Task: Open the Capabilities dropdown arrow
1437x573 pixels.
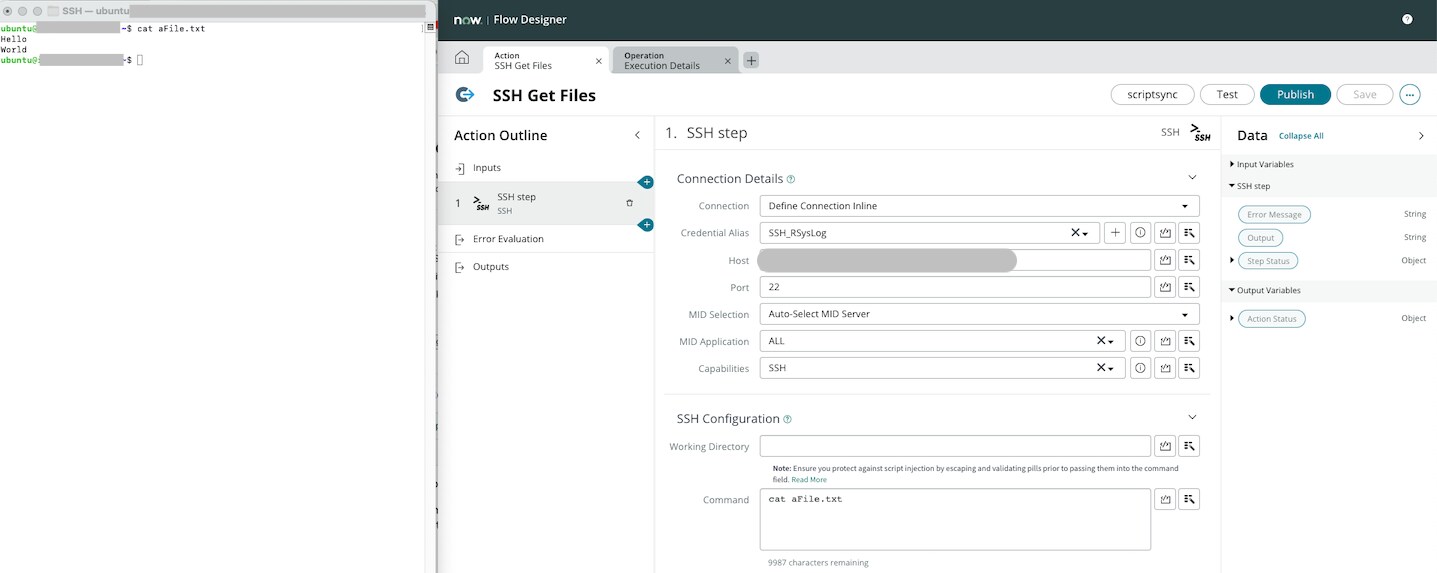Action: coord(1111,369)
